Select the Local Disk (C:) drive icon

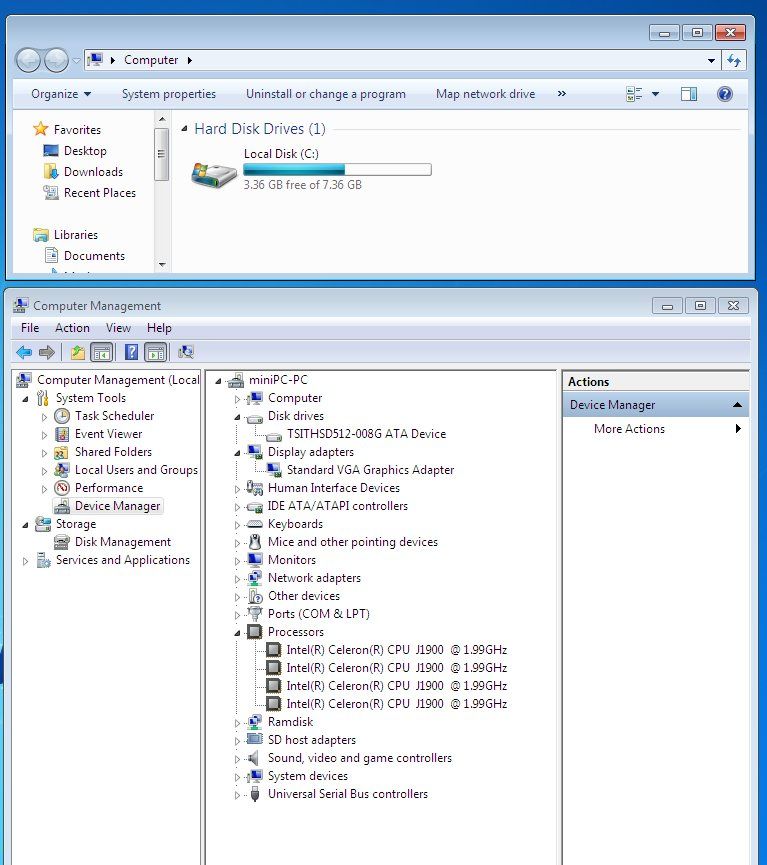[214, 175]
